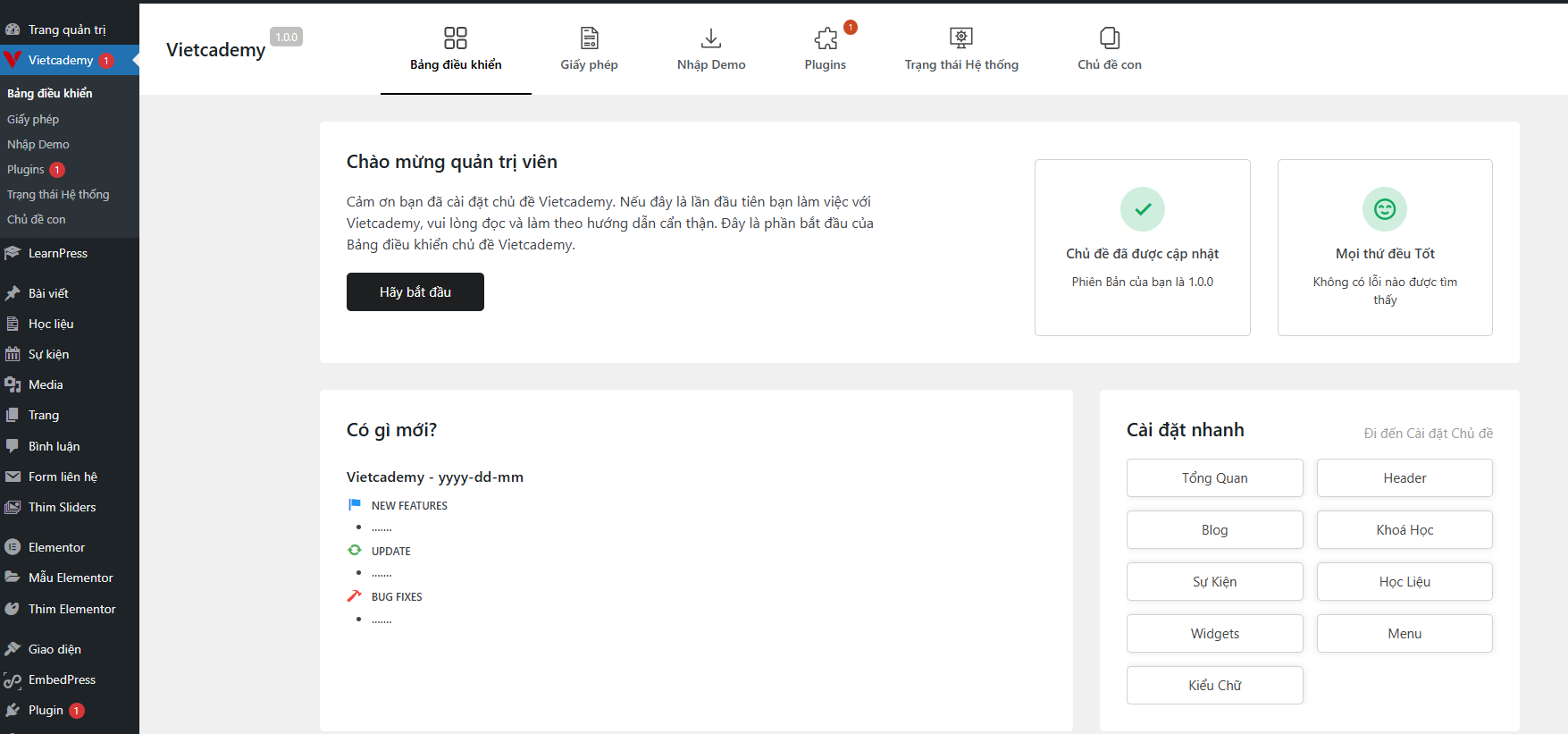
Task: Click the Trang pages icon
Action: click(x=13, y=415)
